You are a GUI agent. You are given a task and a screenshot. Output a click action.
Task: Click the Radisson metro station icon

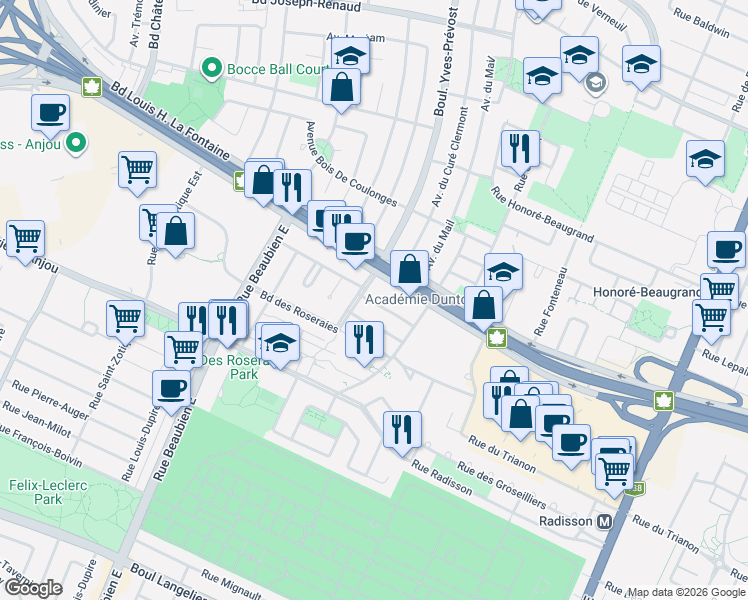(605, 522)
